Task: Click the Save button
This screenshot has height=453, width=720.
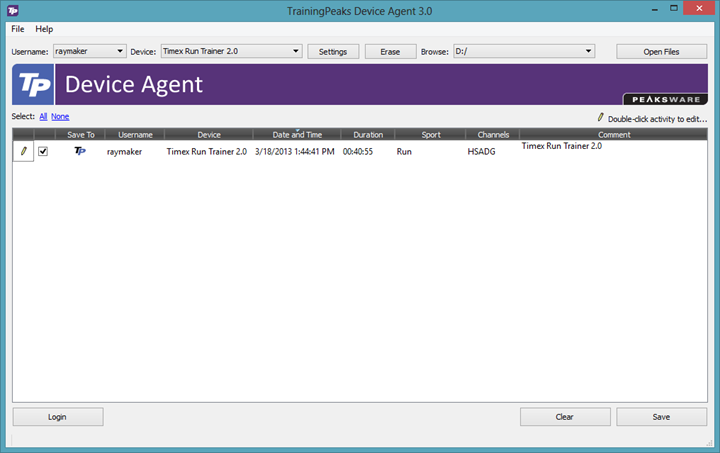Action: (x=661, y=417)
